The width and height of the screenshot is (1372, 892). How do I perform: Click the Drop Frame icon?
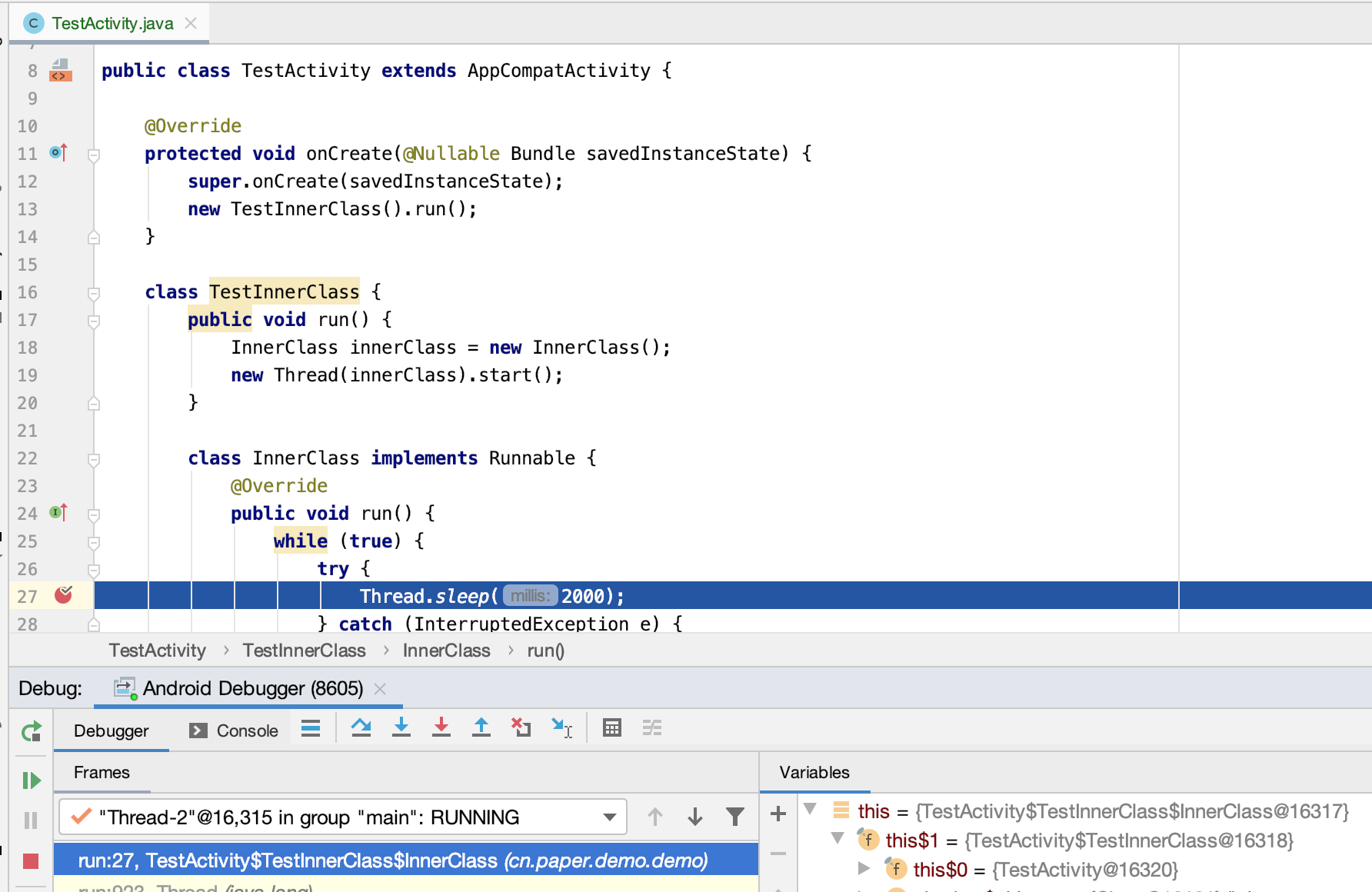point(521,727)
